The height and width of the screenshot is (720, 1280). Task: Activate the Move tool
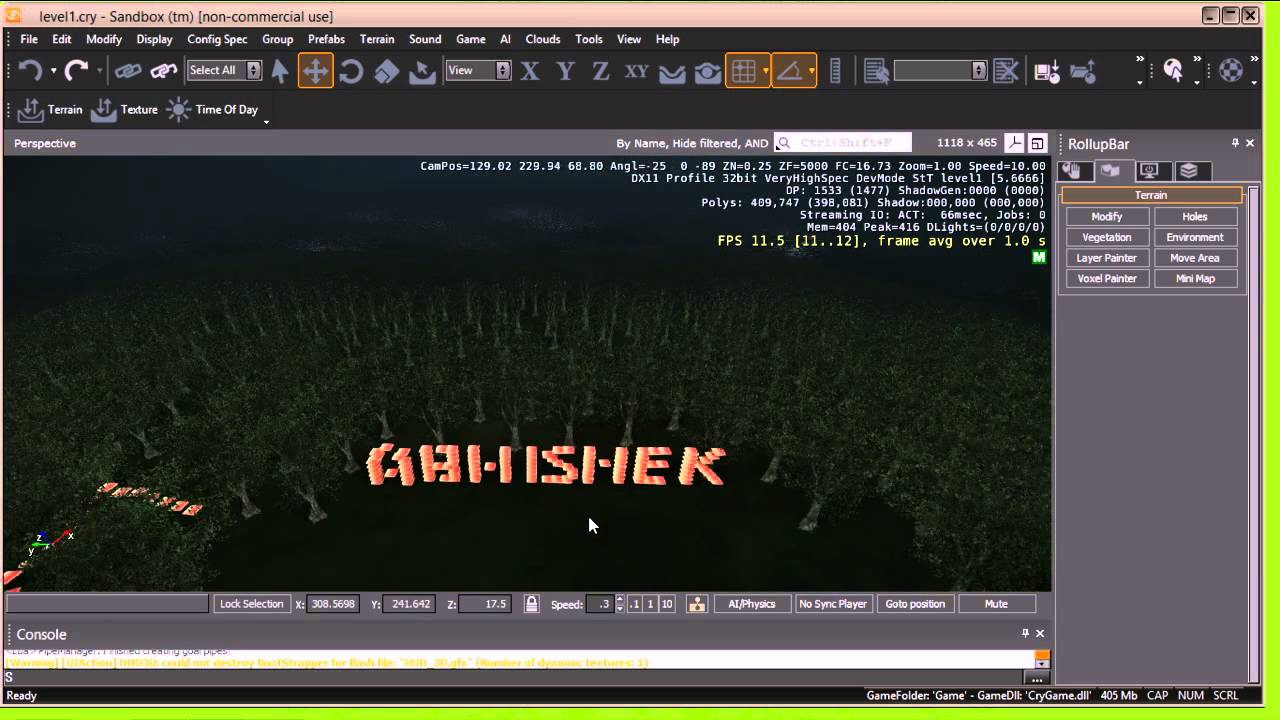coord(315,70)
